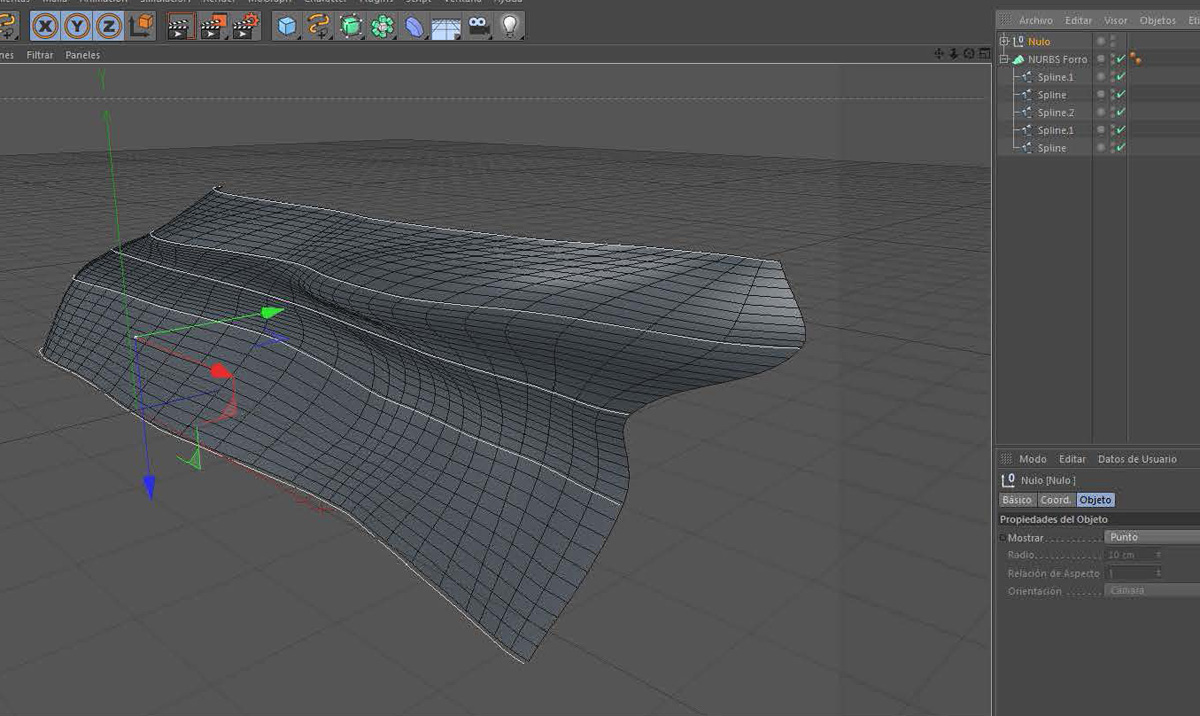
Task: Click the Object Manager panel grip icon
Action: click(x=1006, y=20)
